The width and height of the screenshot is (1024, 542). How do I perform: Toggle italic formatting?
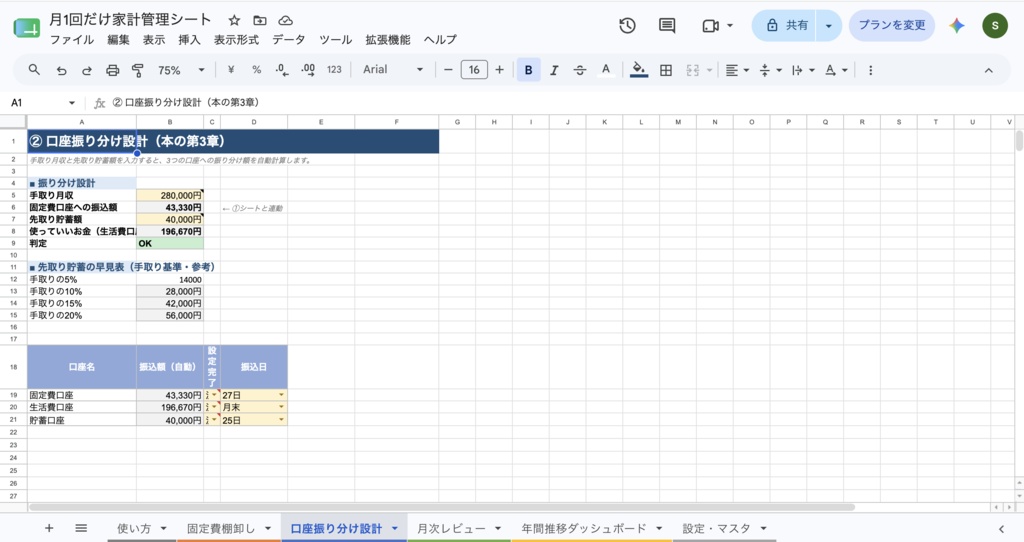(554, 71)
